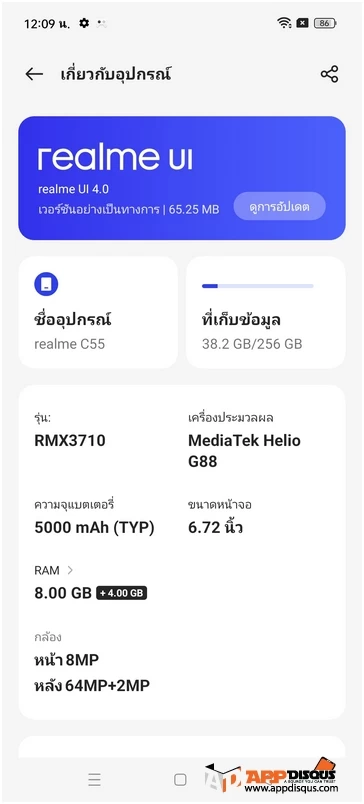The height and width of the screenshot is (804, 364).
Task: Tap the share icon in header
Action: tap(329, 74)
